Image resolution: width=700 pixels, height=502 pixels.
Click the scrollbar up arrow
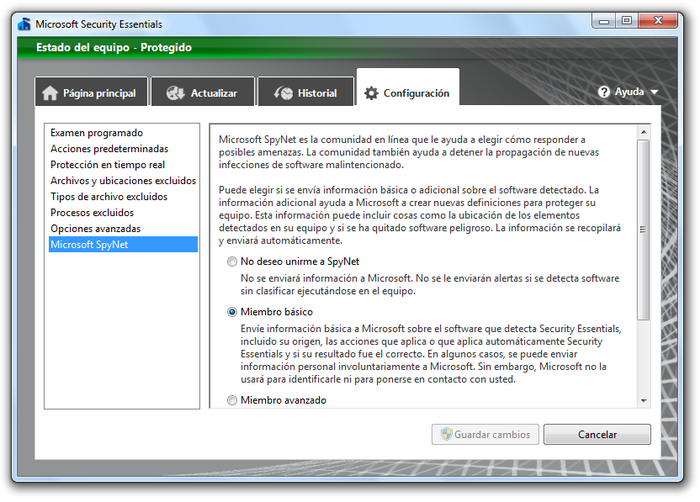point(643,132)
